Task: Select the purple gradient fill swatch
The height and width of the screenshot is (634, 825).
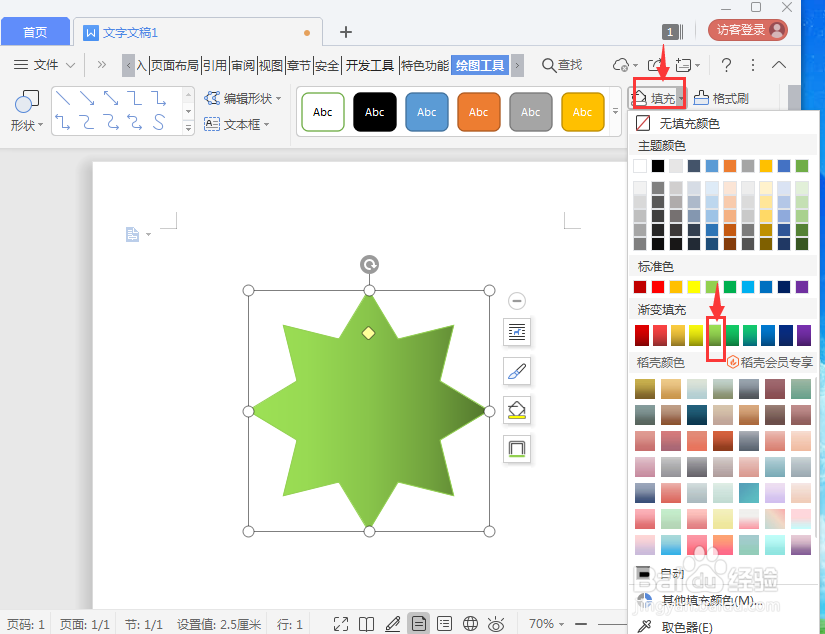Action: click(x=803, y=335)
